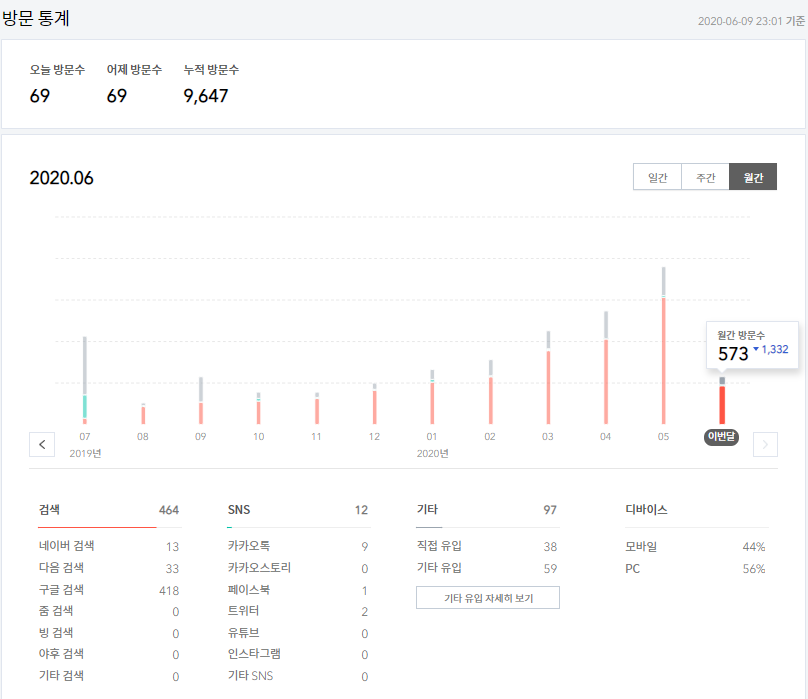Click the 빙 검색 row
The image size is (808, 699).
109,633
